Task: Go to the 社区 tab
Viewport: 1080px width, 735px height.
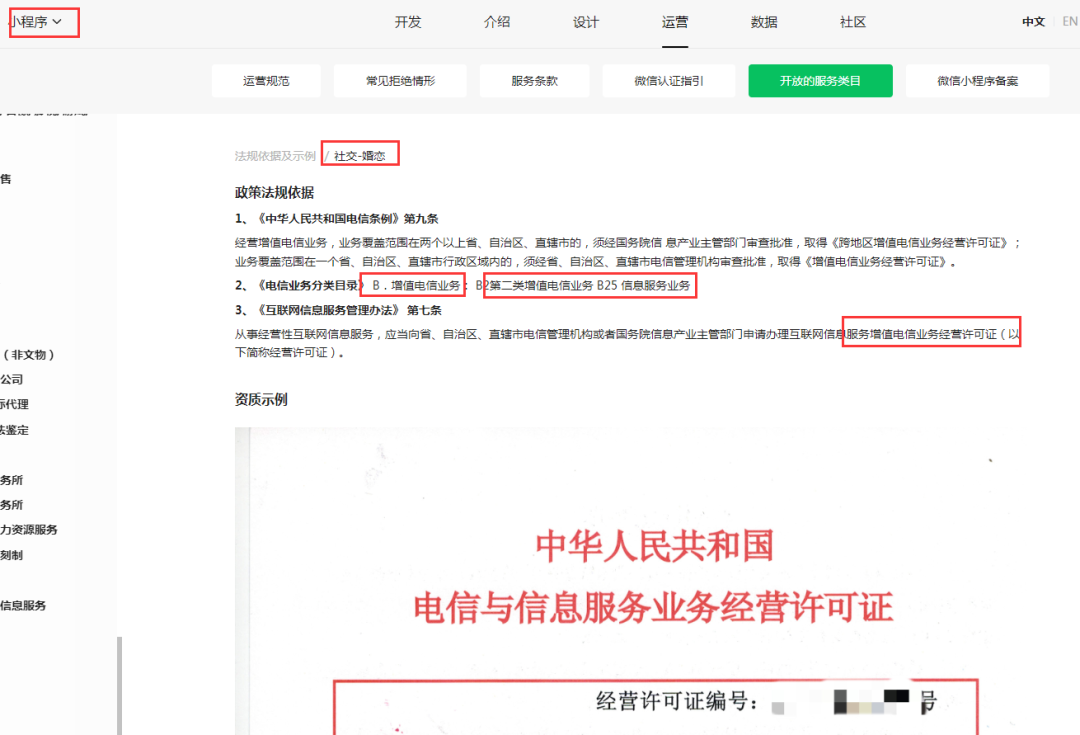Action: [x=853, y=22]
